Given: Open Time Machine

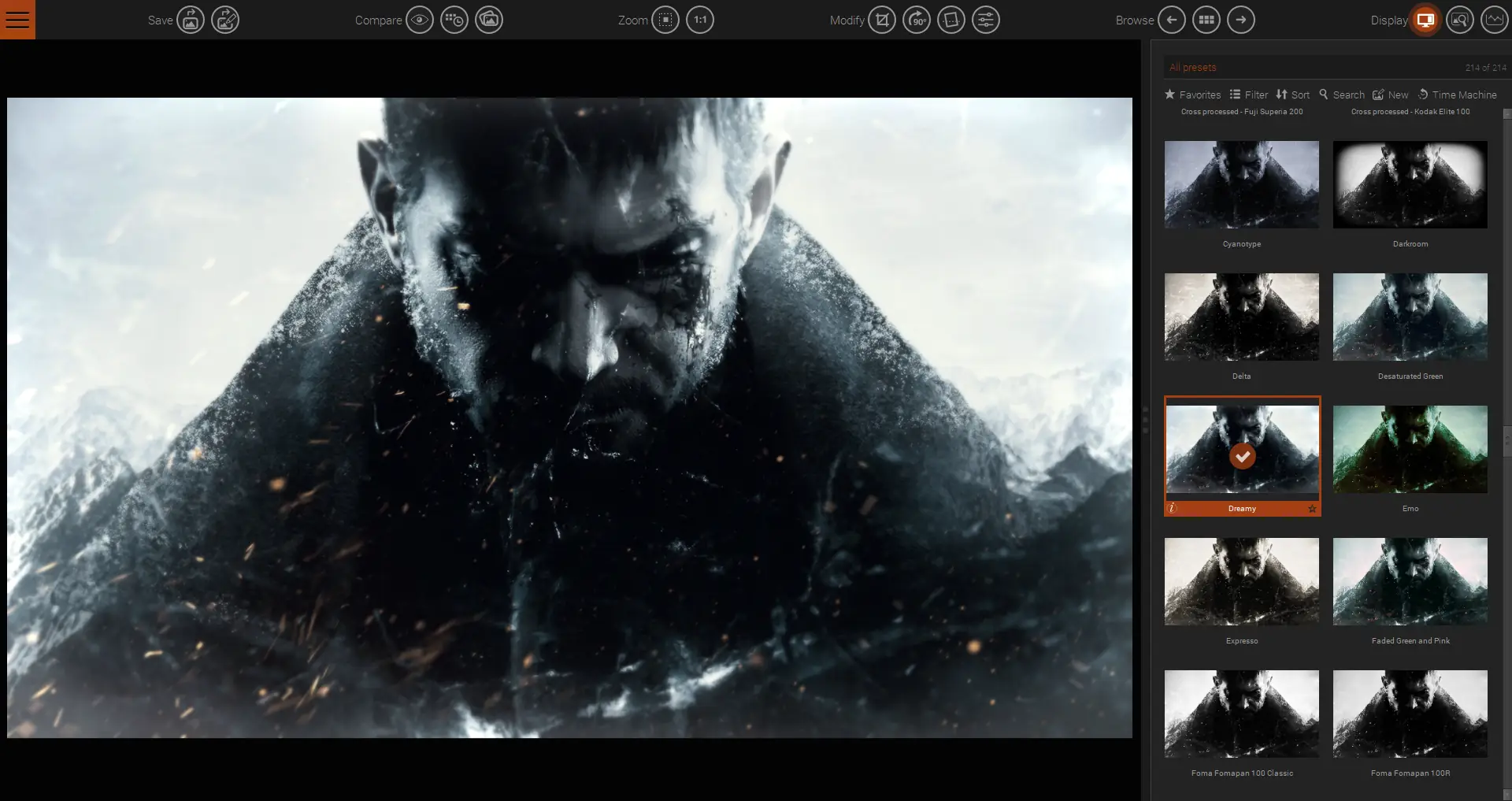Looking at the screenshot, I should [x=1458, y=95].
